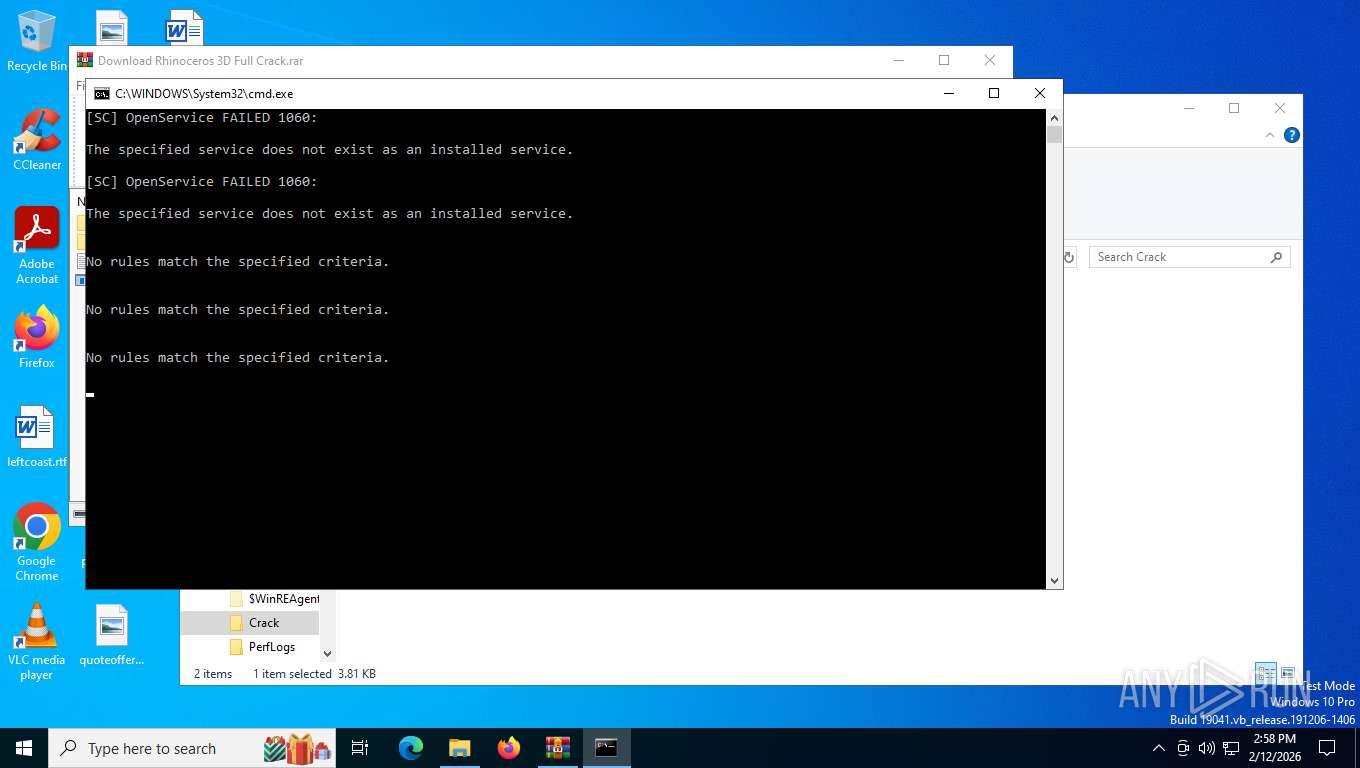Switch Explorer to details view layout
This screenshot has height=768, width=1360.
point(1266,674)
